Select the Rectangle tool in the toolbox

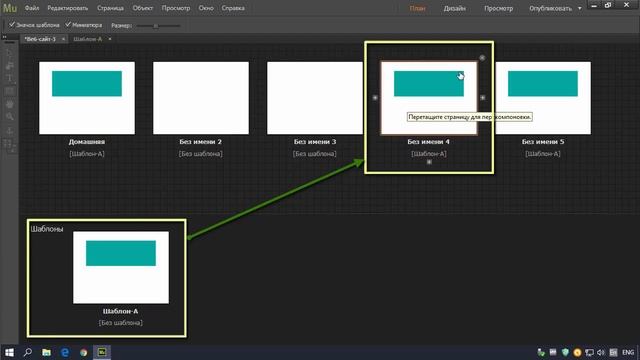9,91
